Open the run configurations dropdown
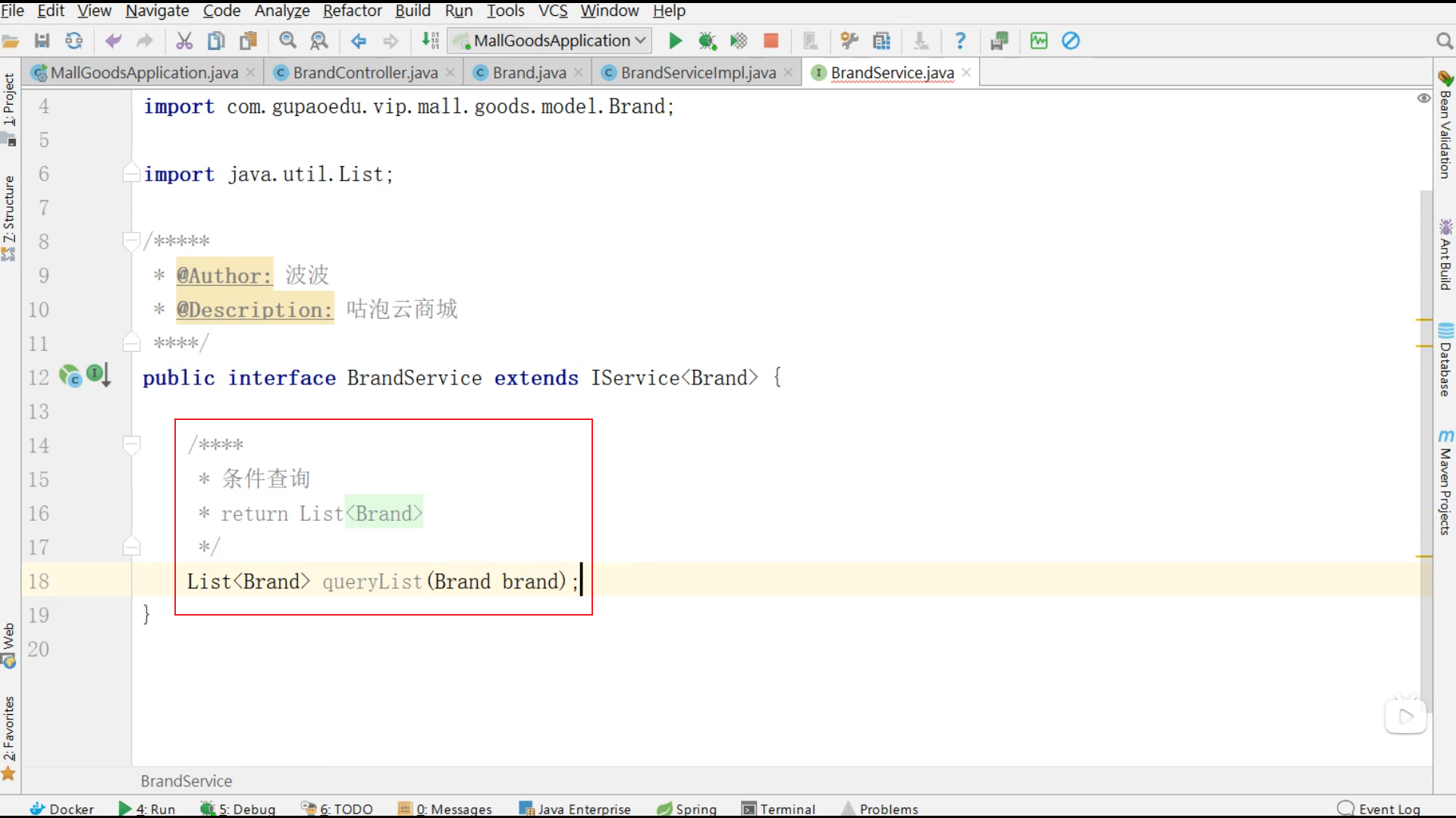The width and height of the screenshot is (1456, 818). (639, 40)
